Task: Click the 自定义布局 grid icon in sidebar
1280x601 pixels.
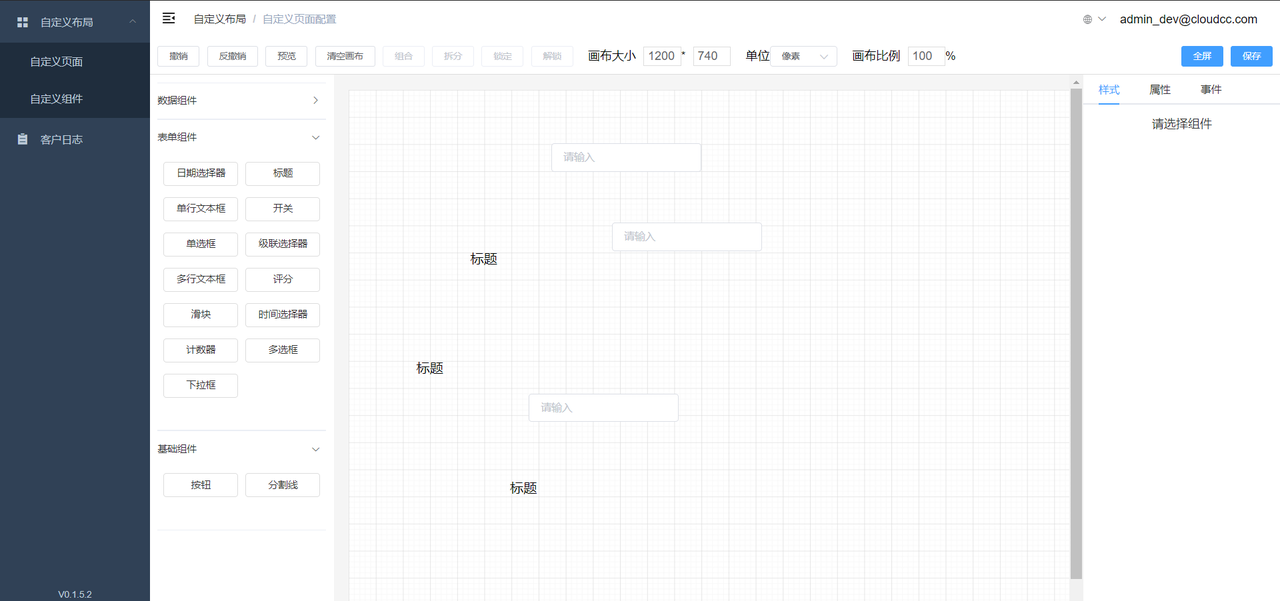Action: coord(23,22)
